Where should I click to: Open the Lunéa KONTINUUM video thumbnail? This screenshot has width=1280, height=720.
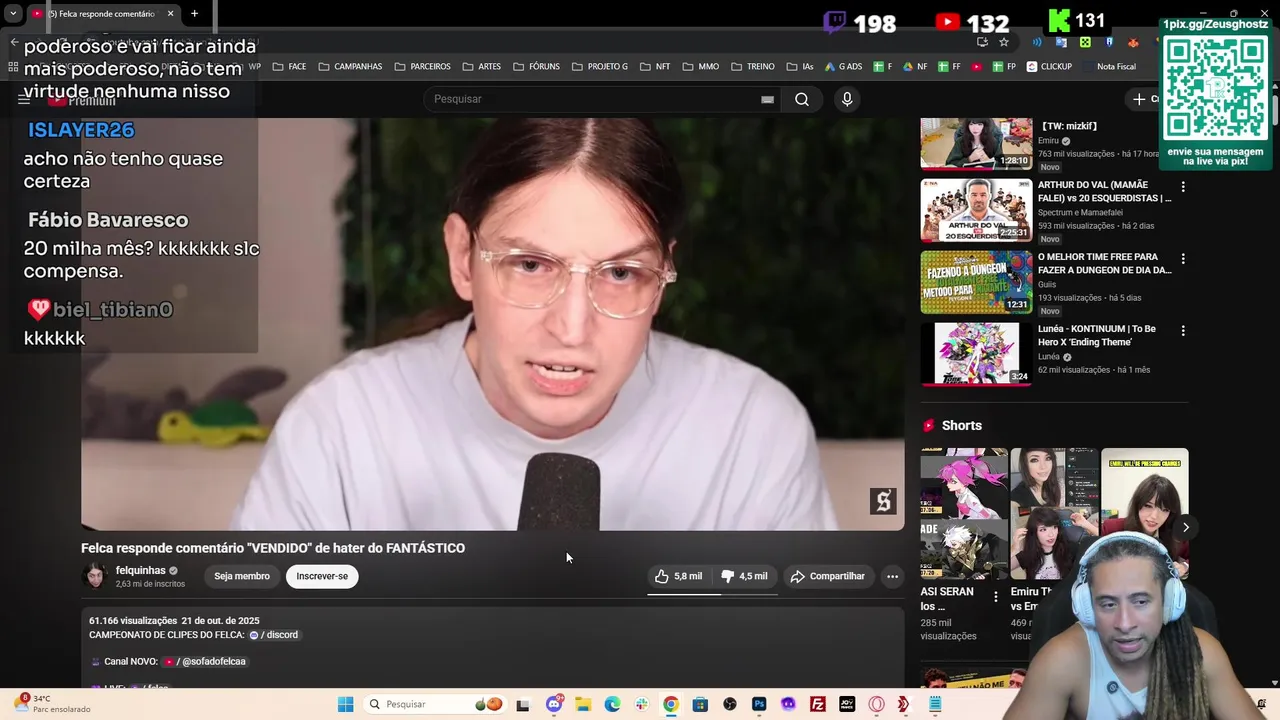point(976,354)
